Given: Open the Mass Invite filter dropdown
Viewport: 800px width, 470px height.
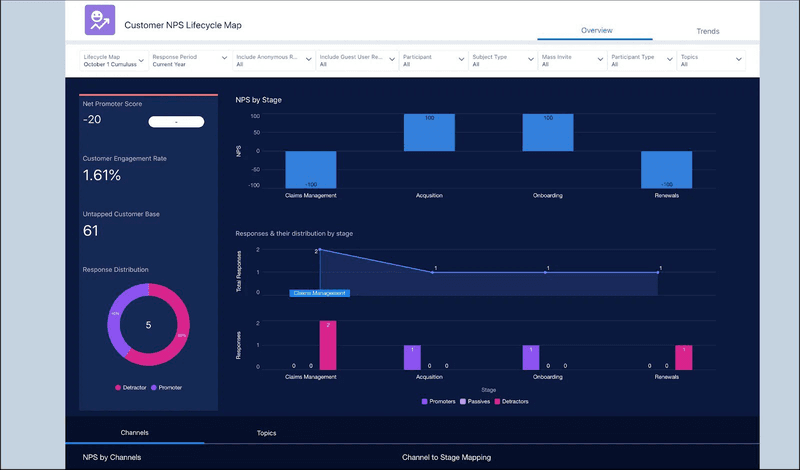Looking at the screenshot, I should coord(572,60).
